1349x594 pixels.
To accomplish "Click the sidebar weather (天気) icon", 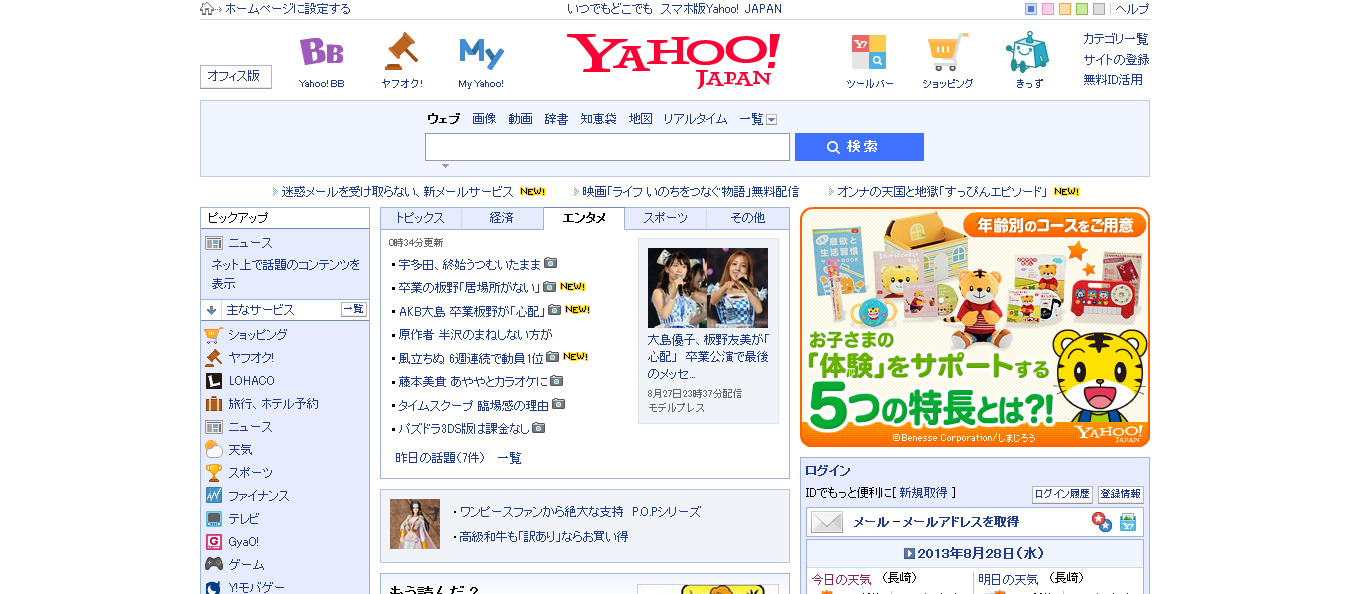I will (213, 450).
